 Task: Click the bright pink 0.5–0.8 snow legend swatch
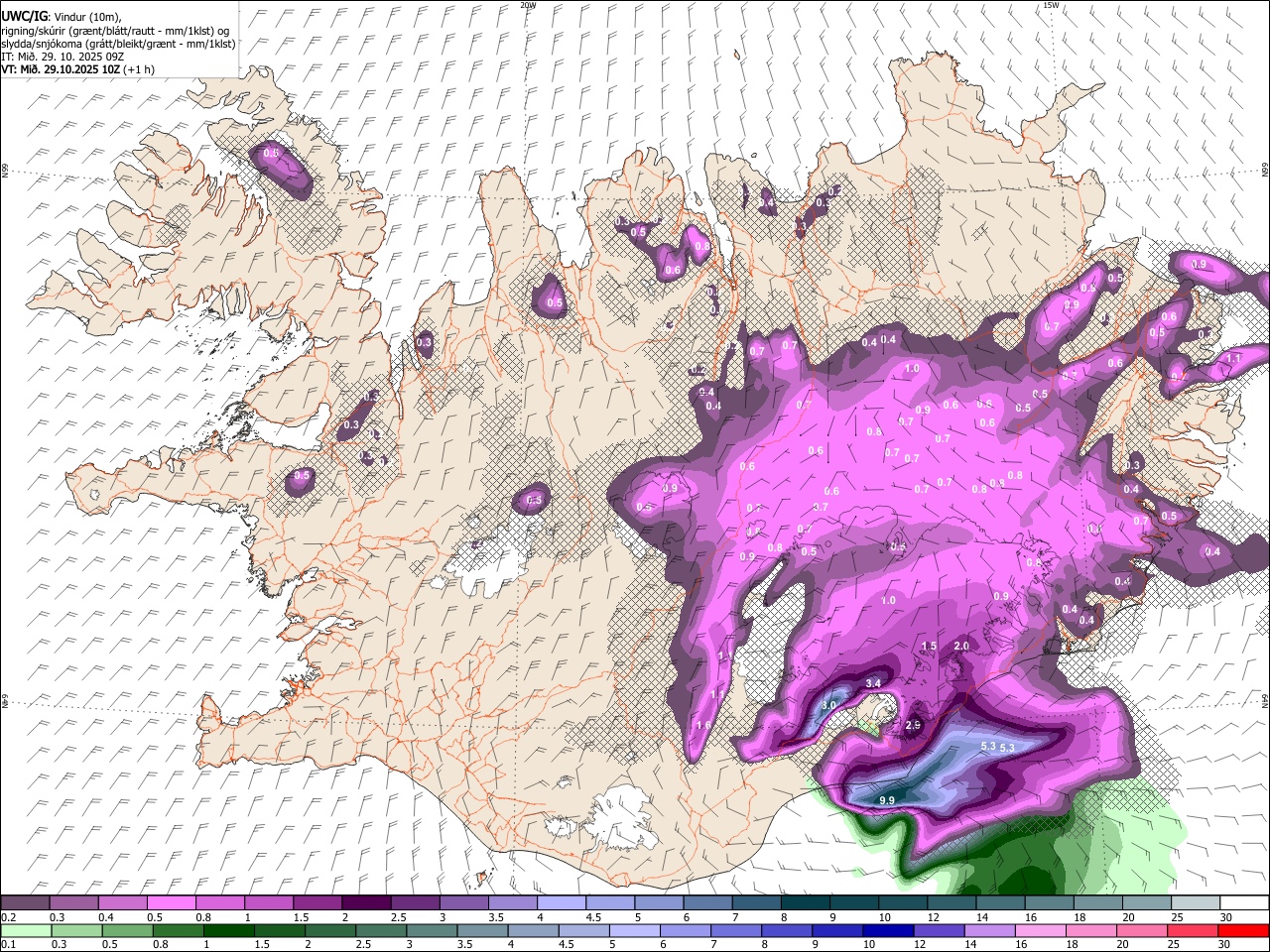tap(172, 903)
